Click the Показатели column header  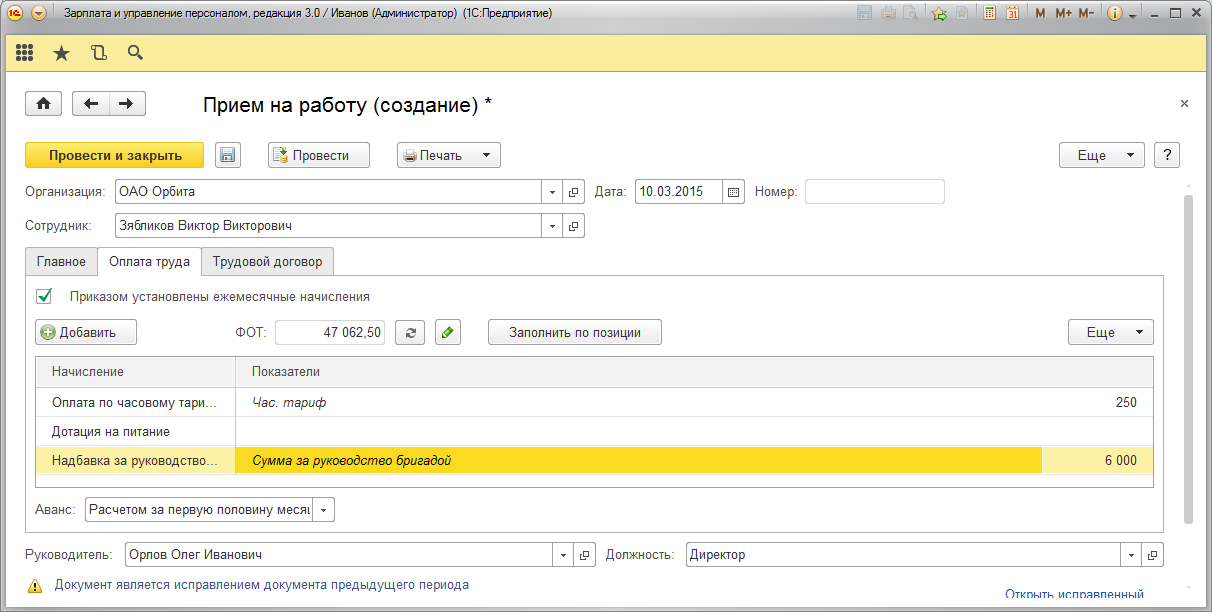coord(694,372)
